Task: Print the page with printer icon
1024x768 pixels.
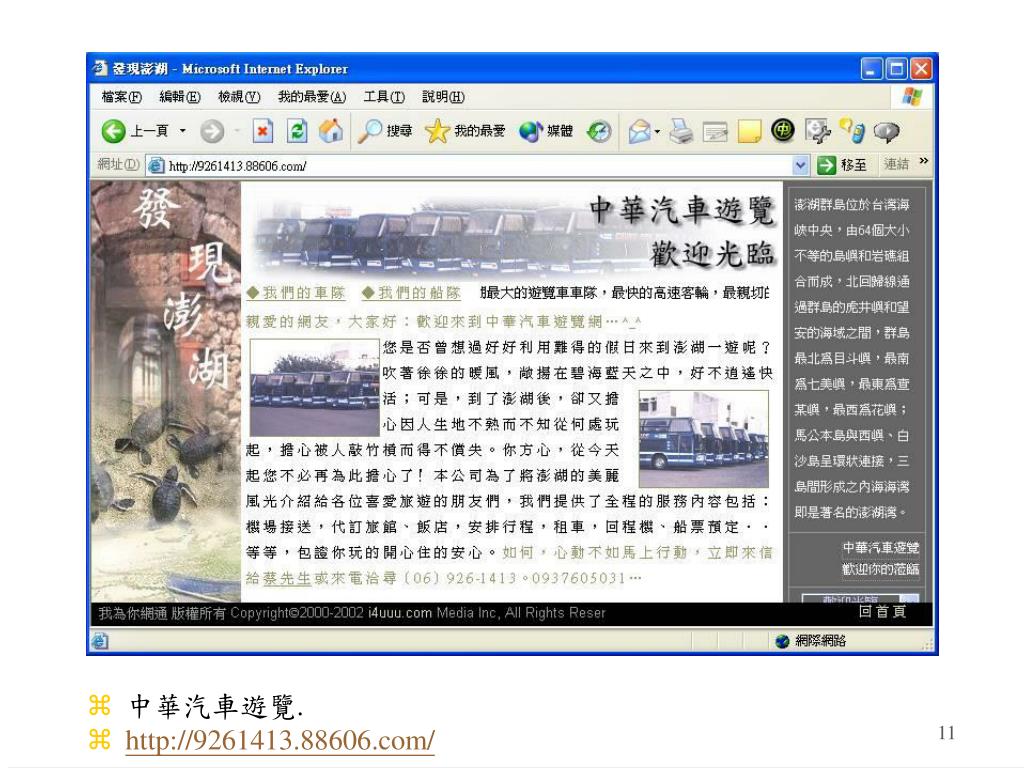Action: coord(681,131)
